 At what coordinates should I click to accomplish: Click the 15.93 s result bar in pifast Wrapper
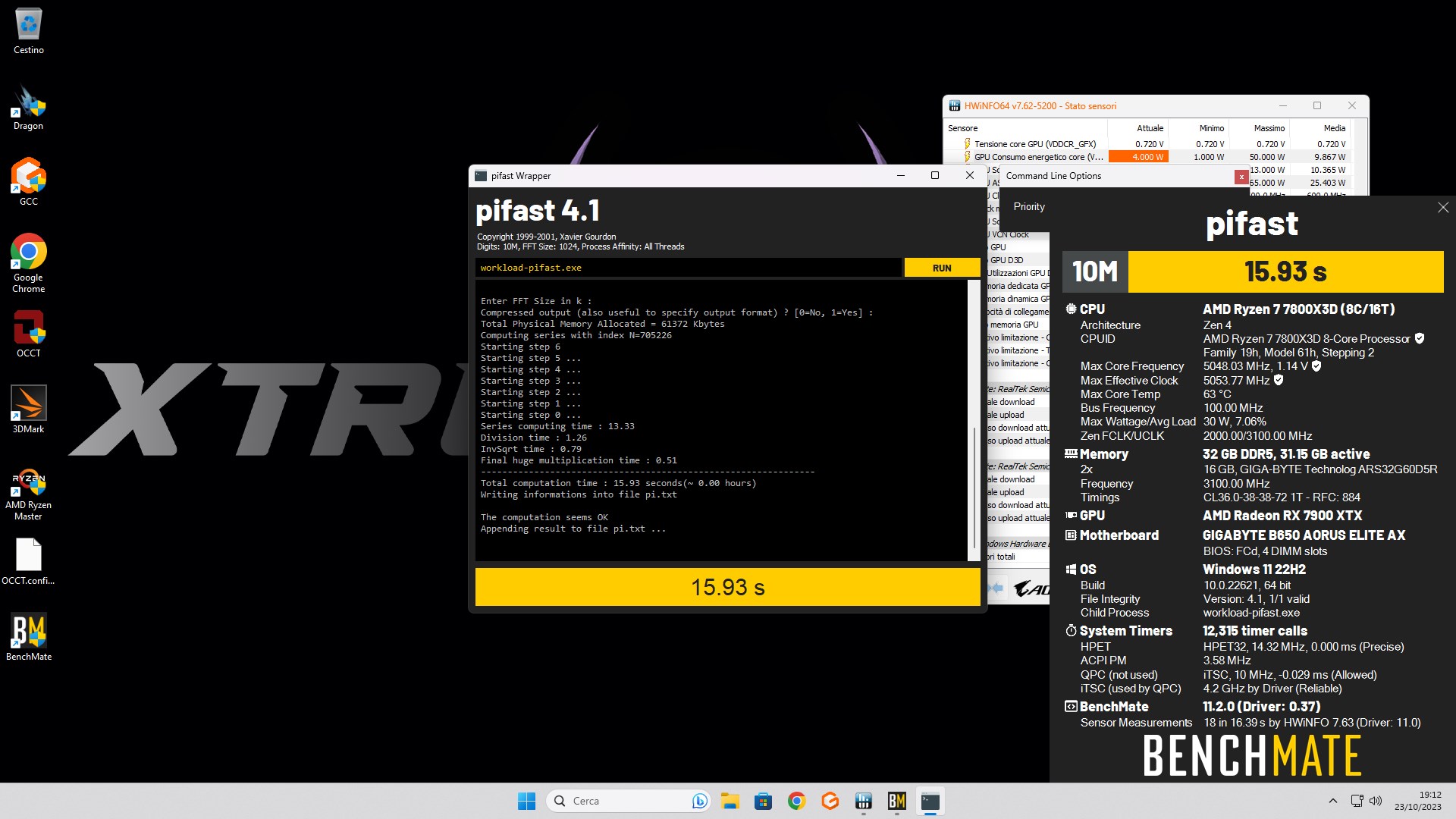pyautogui.click(x=727, y=587)
